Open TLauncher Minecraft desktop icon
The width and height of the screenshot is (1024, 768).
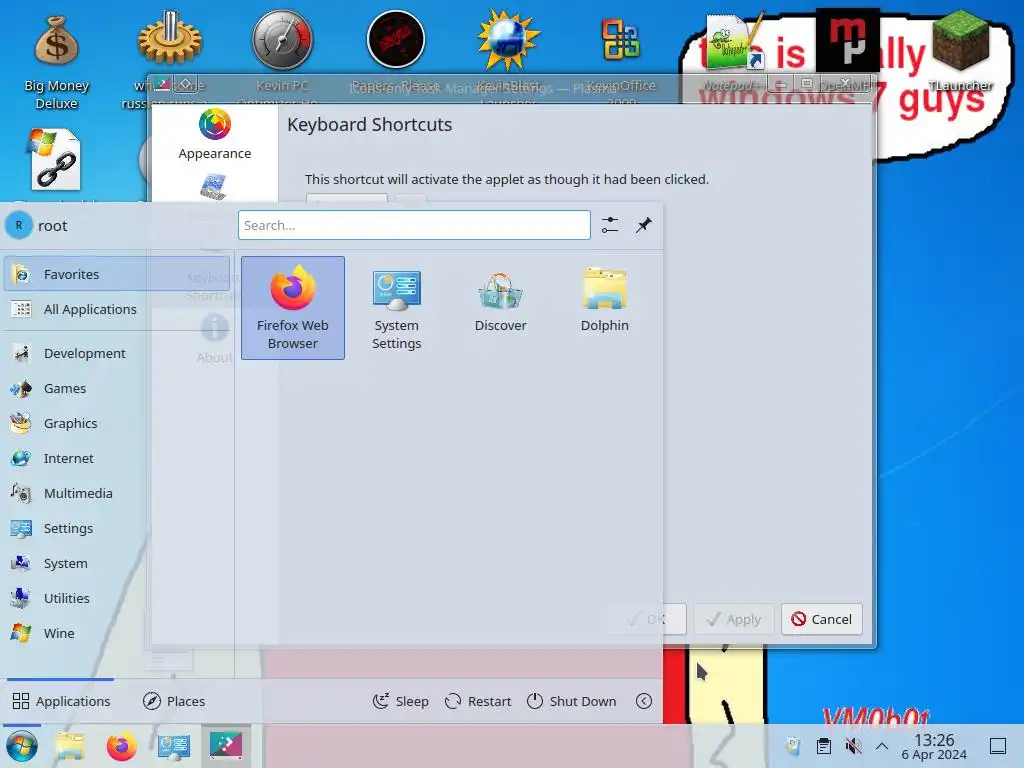(960, 51)
